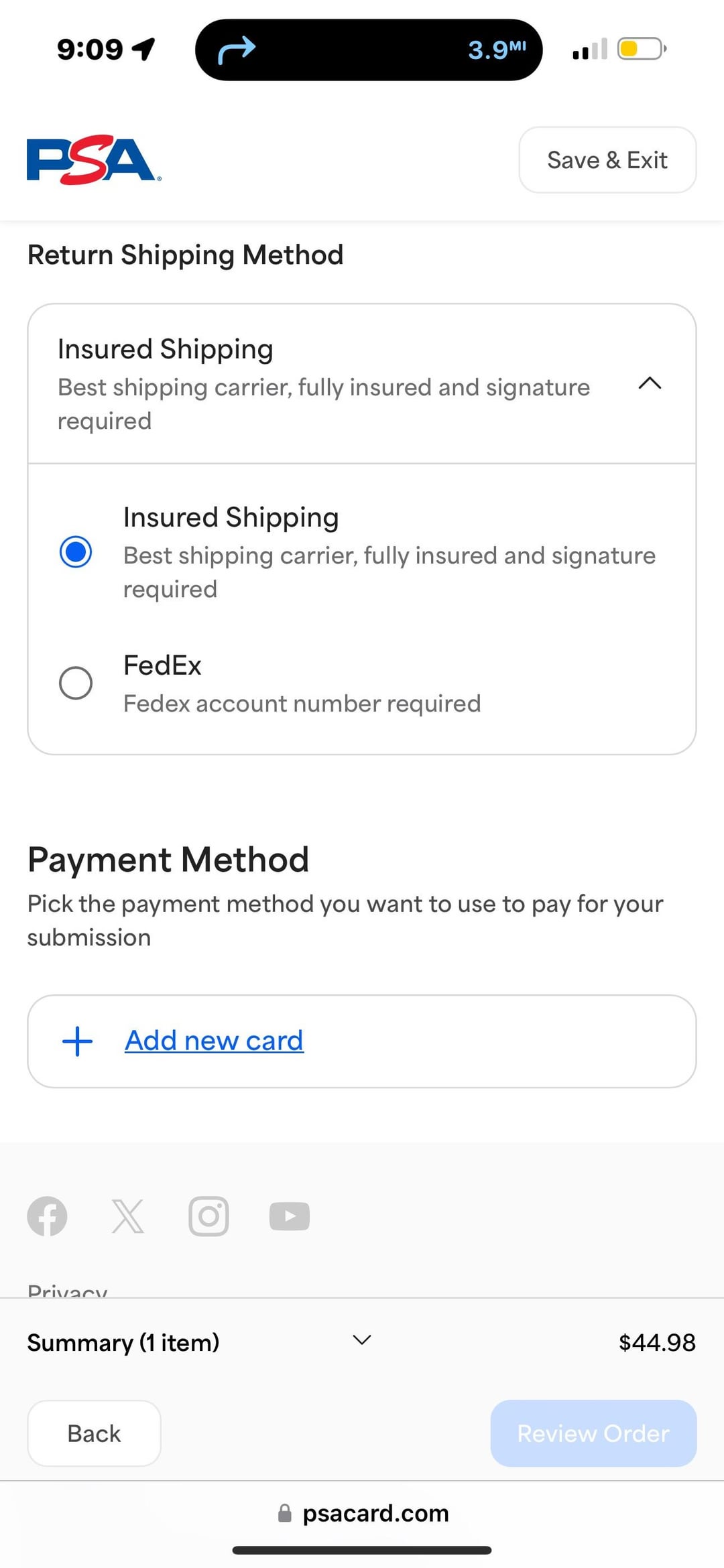Expand the Summary (1 item) chevron
Viewport: 724px width, 1568px height.
[x=362, y=1340]
